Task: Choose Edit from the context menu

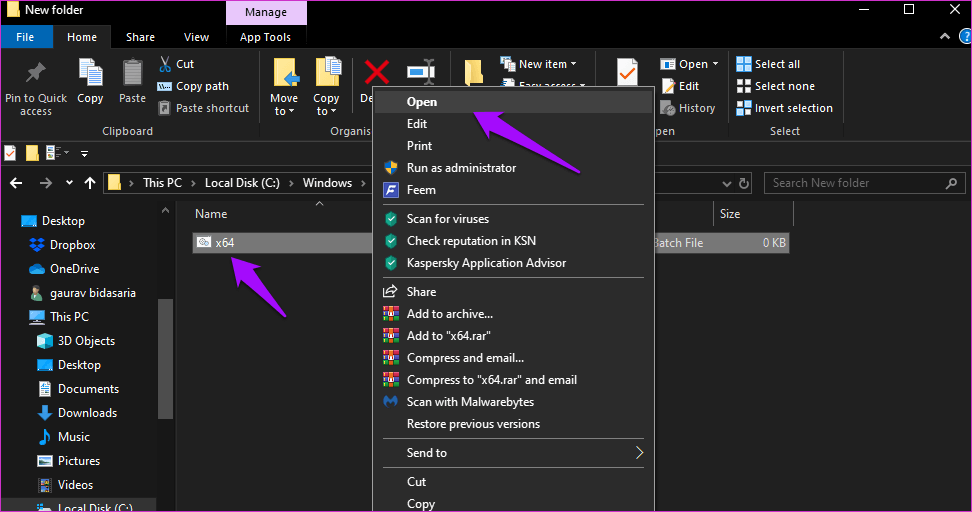Action: (x=515, y=124)
